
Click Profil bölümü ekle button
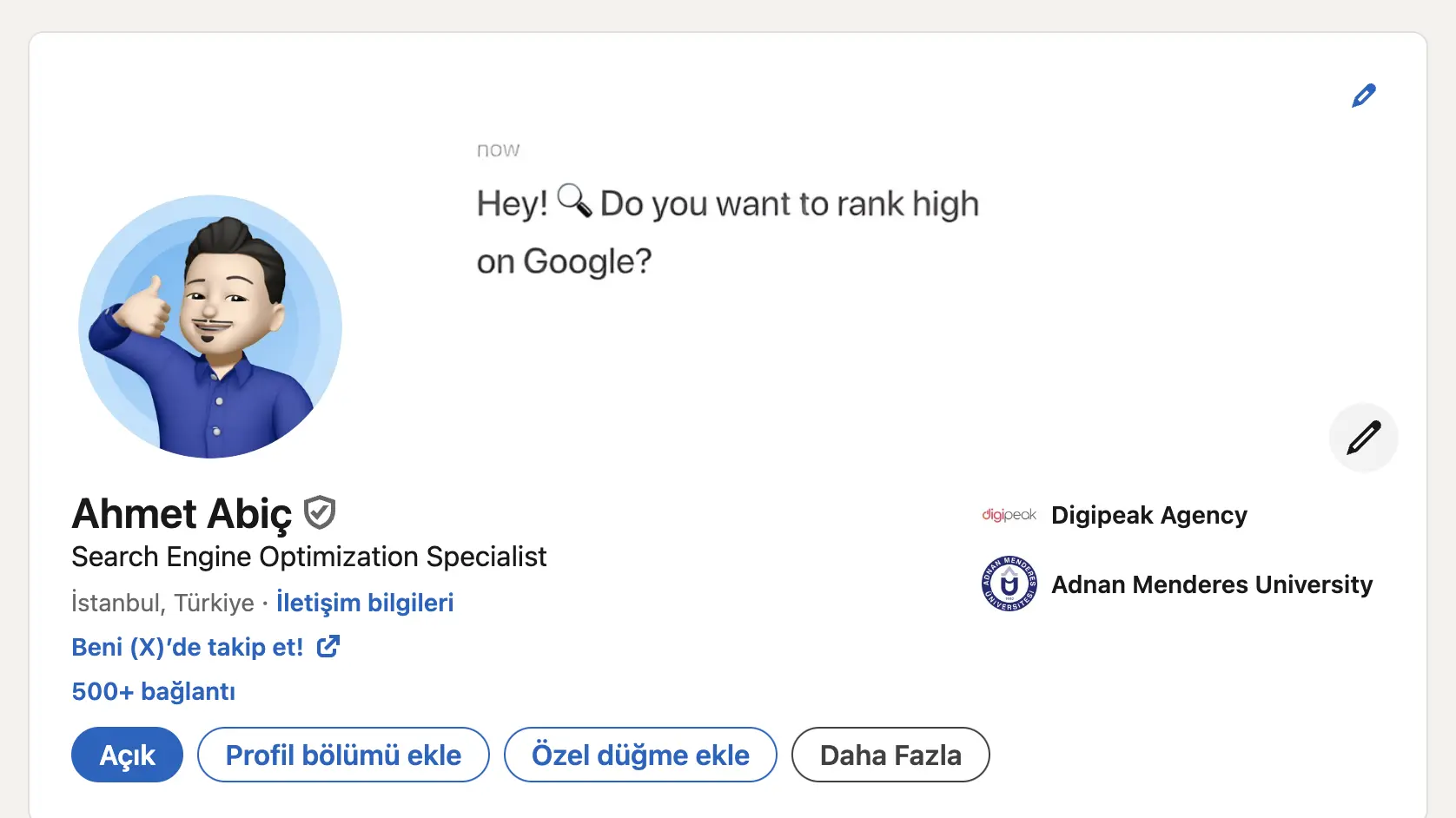point(343,755)
